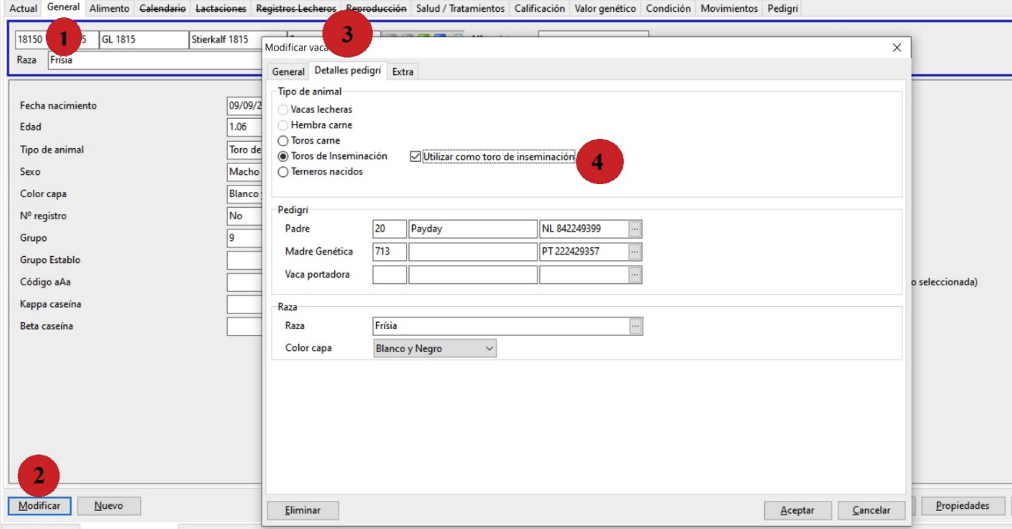This screenshot has height=529, width=1012.
Task: Click the Raza field Frisia in dialog
Action: [501, 326]
